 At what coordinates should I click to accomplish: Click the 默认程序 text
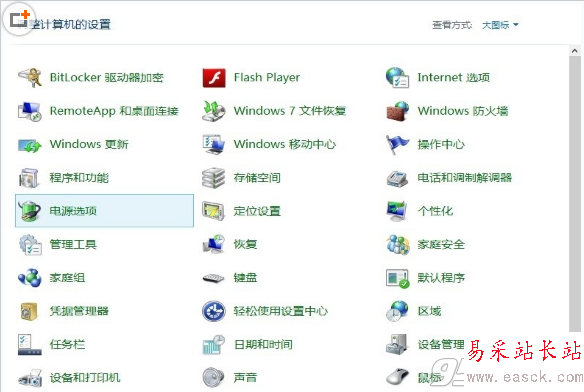441,278
